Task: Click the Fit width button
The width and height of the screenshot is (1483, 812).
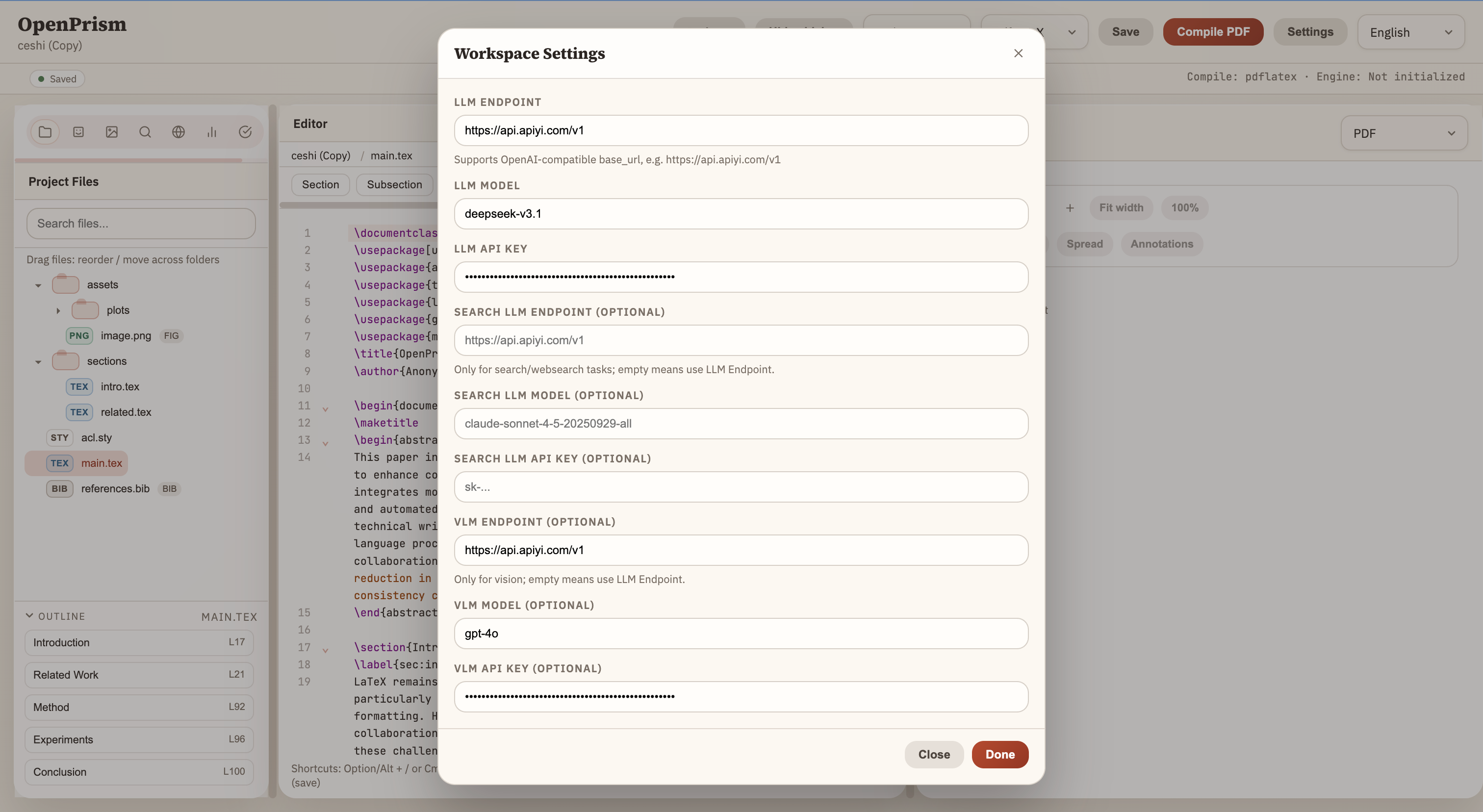Action: click(x=1121, y=208)
